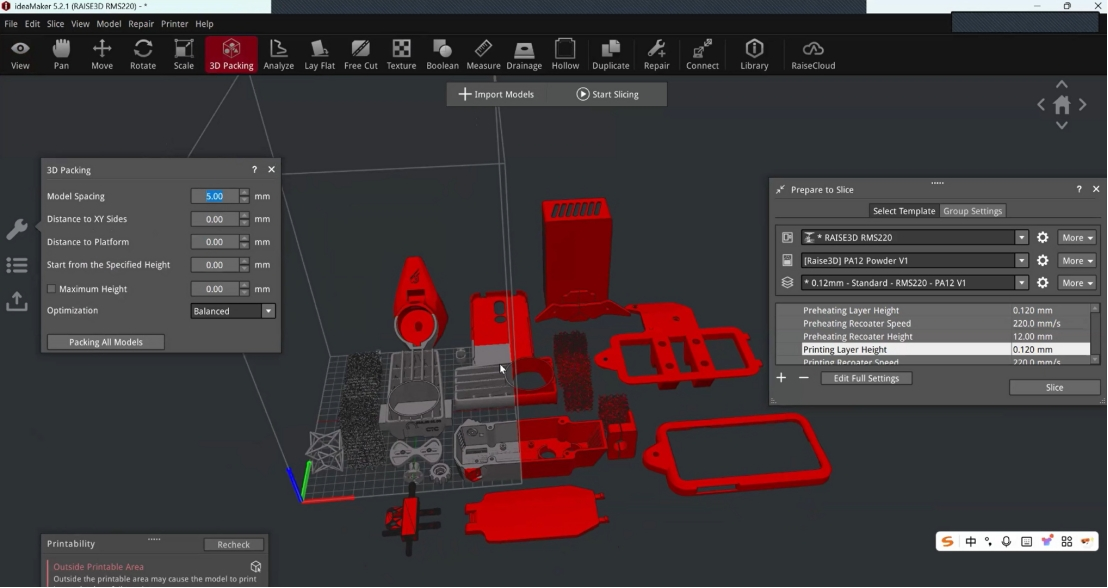Image resolution: width=1108 pixels, height=588 pixels.
Task: Add a setting with the plus button
Action: pyautogui.click(x=781, y=378)
